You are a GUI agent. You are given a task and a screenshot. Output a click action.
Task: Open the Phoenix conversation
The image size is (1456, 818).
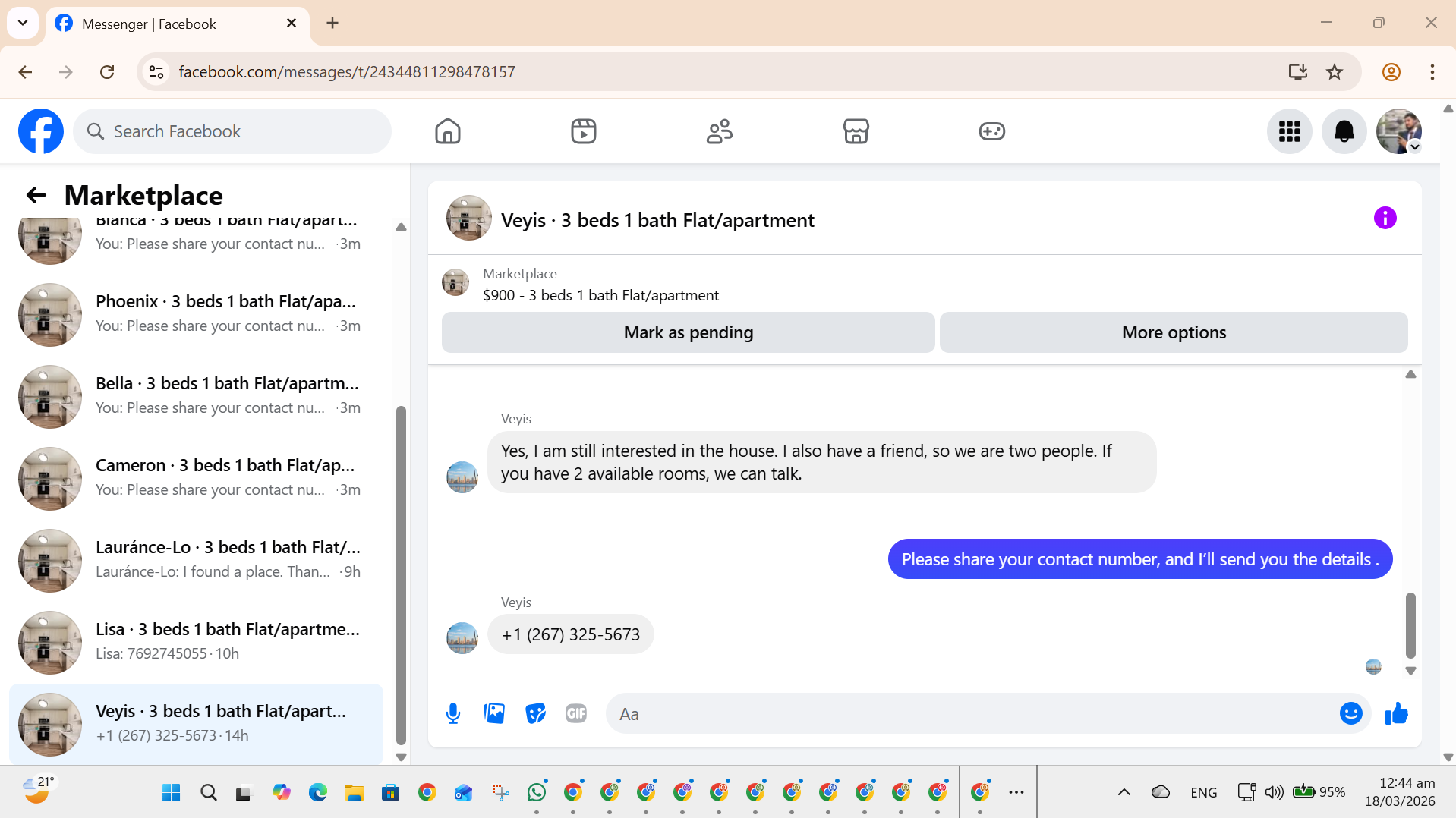tap(196, 314)
